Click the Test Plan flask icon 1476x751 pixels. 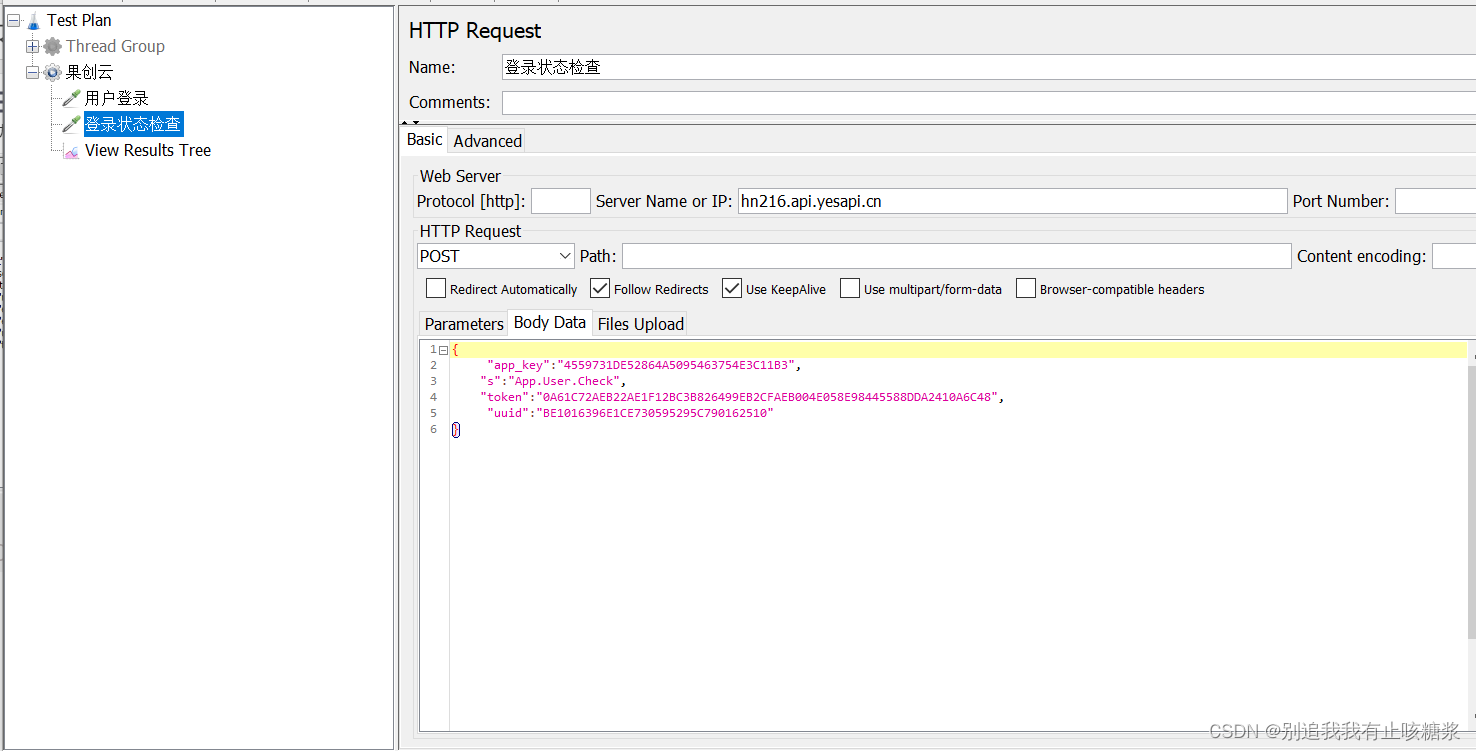pos(34,20)
